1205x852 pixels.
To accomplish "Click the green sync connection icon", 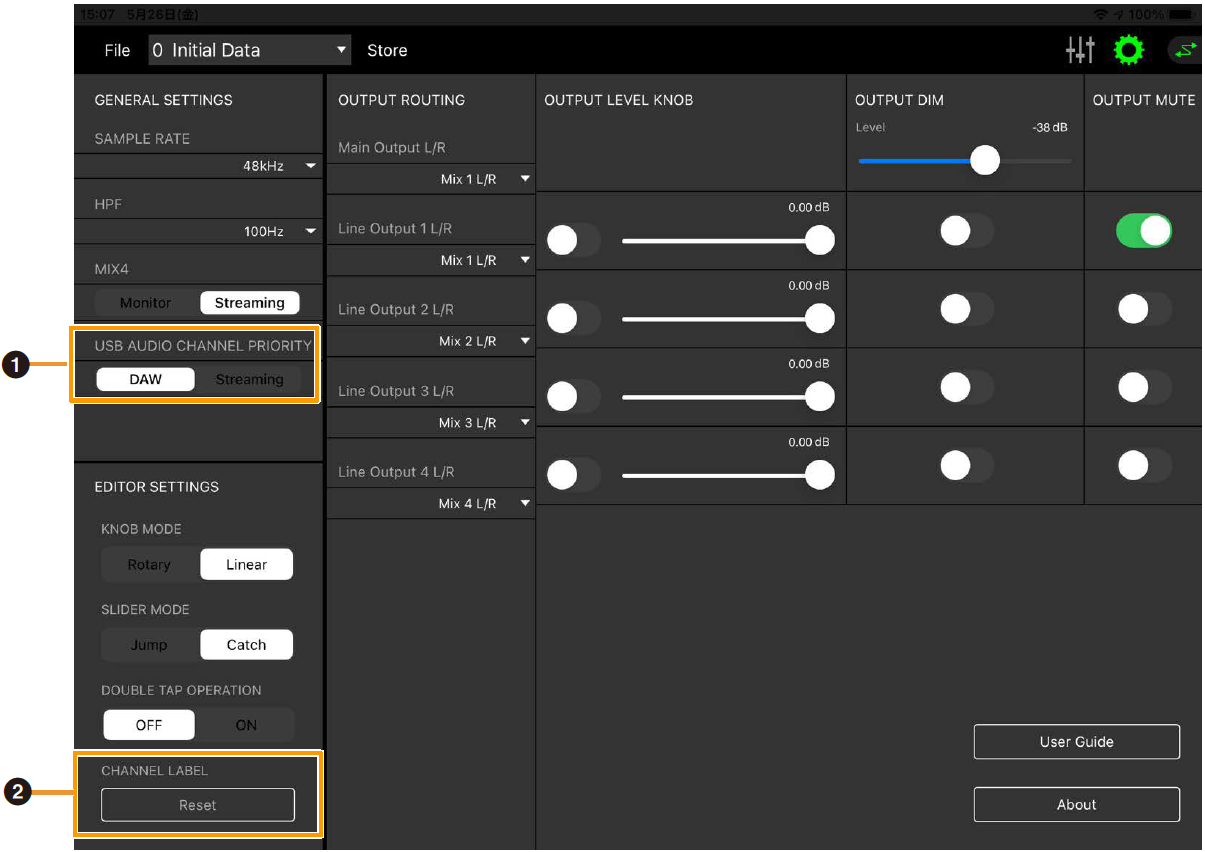I will pos(1184,50).
